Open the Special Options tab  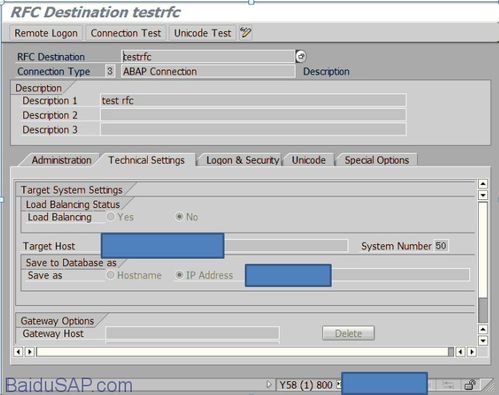pyautogui.click(x=377, y=160)
